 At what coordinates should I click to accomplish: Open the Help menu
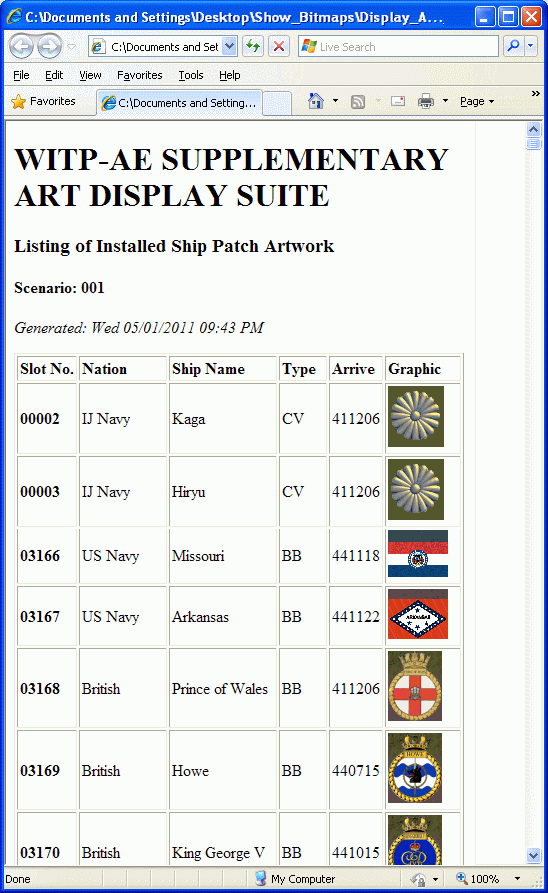click(230, 75)
